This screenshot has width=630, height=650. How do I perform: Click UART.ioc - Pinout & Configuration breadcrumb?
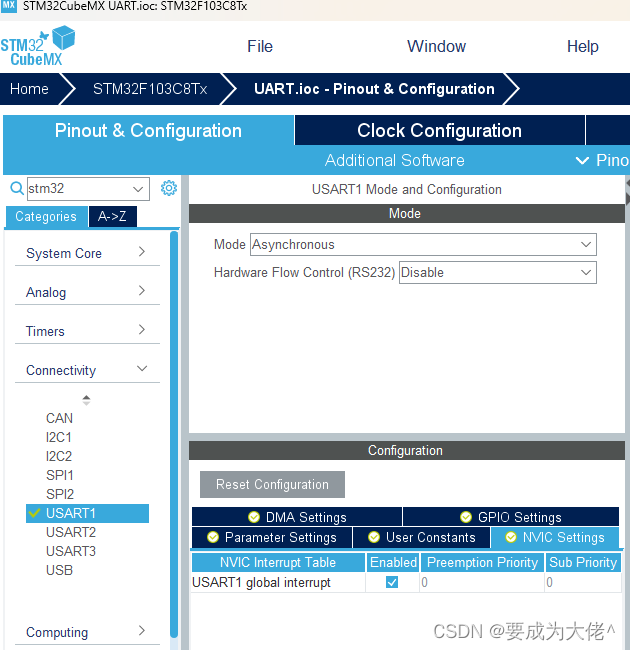coord(374,89)
